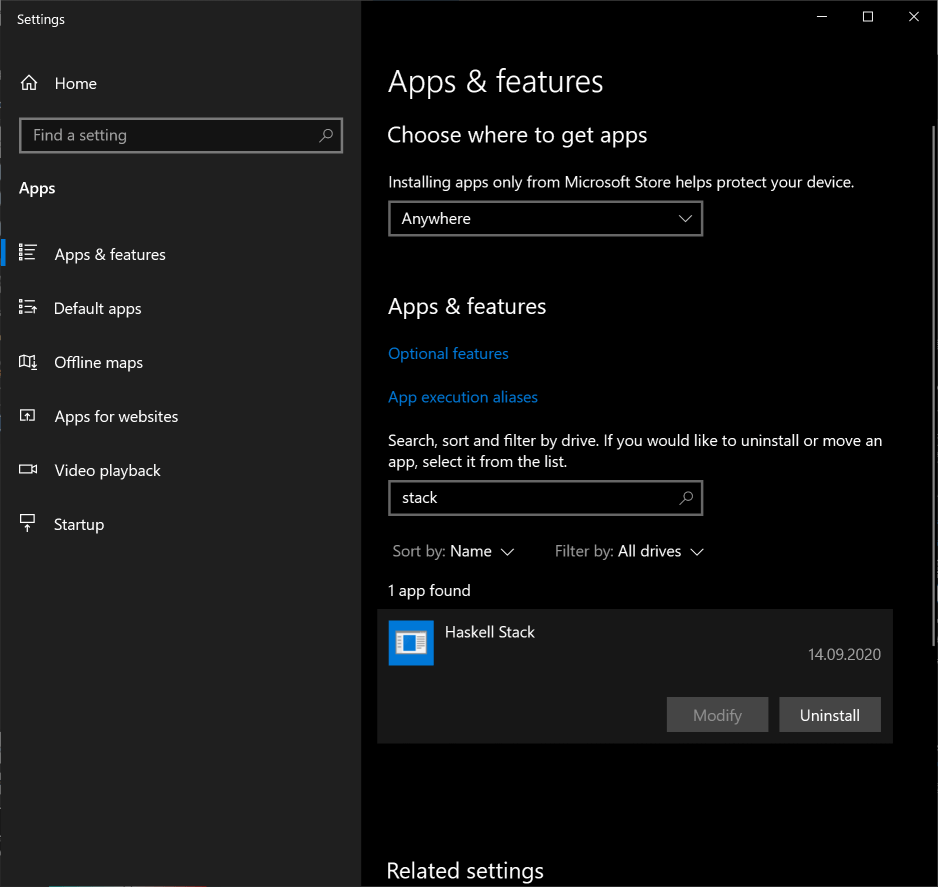Open Apps for websites settings
The height and width of the screenshot is (887, 938).
coord(29,416)
